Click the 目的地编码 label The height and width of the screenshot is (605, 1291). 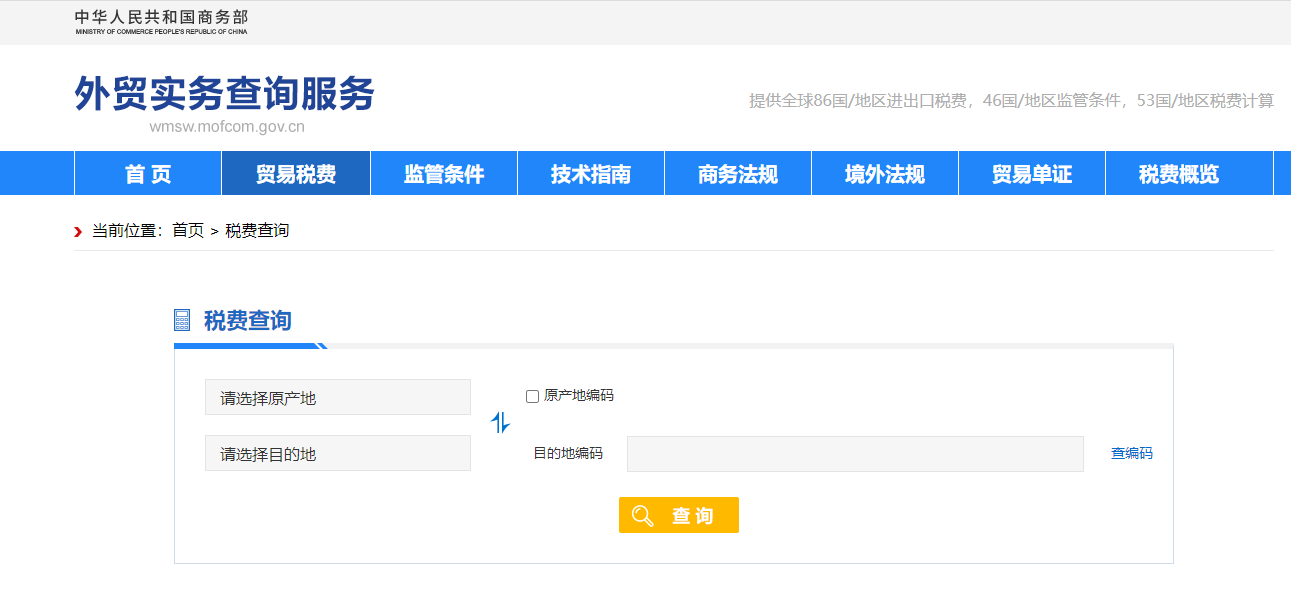click(568, 453)
